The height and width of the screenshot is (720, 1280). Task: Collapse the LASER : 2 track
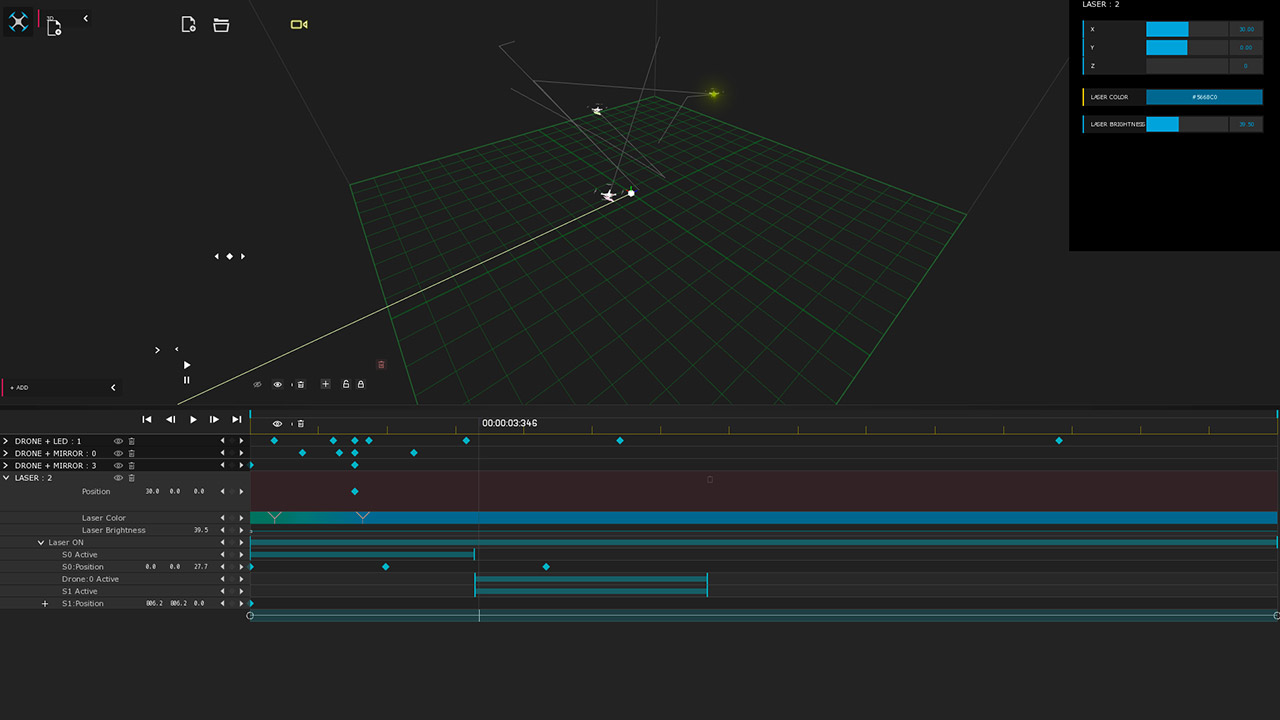[6, 478]
